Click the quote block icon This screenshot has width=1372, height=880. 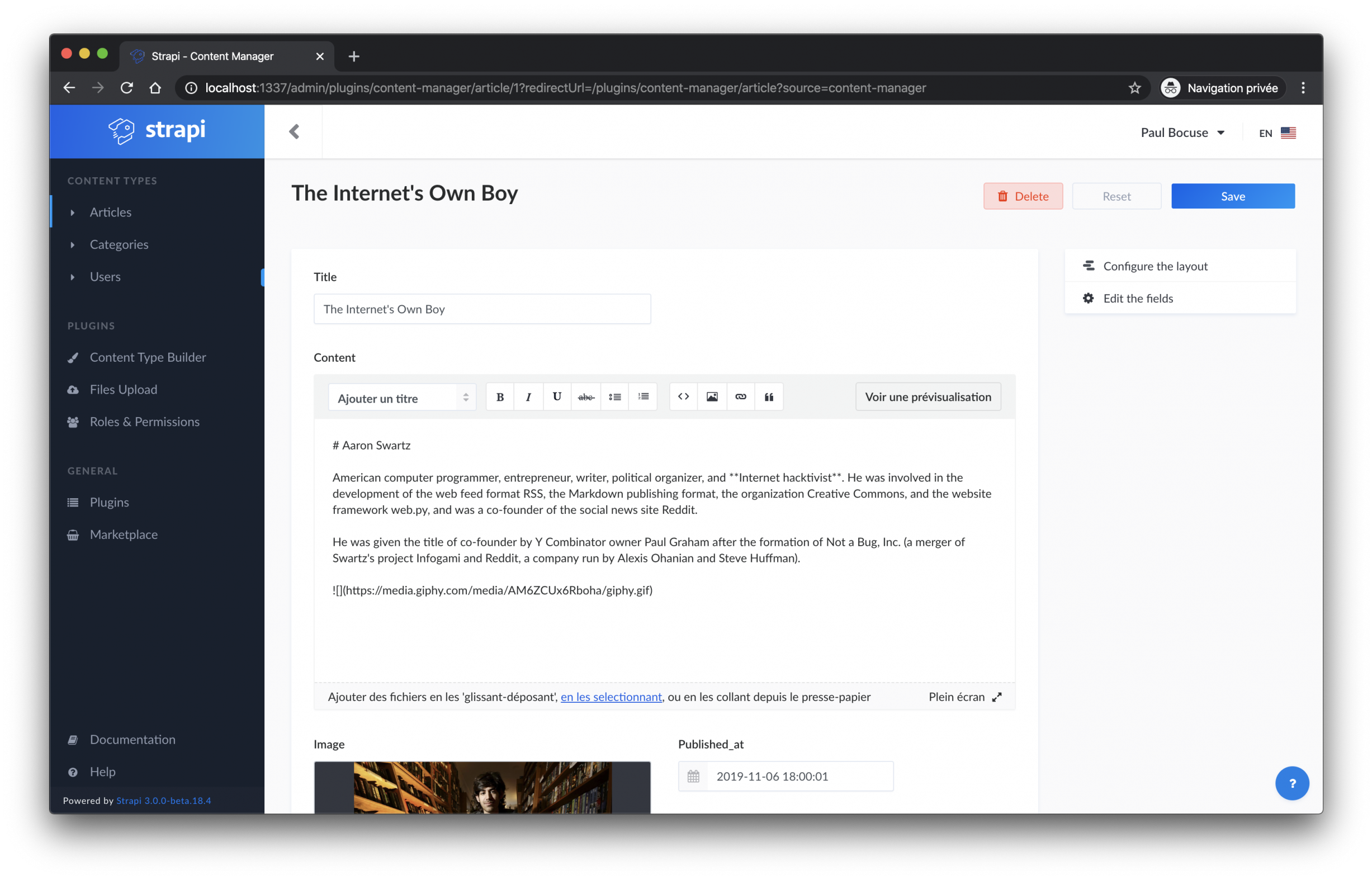point(768,396)
